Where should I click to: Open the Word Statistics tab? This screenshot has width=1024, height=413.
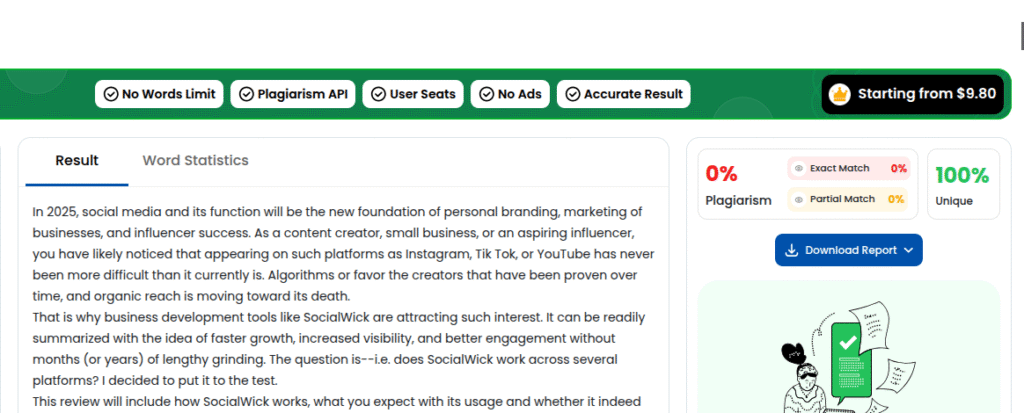tap(195, 161)
